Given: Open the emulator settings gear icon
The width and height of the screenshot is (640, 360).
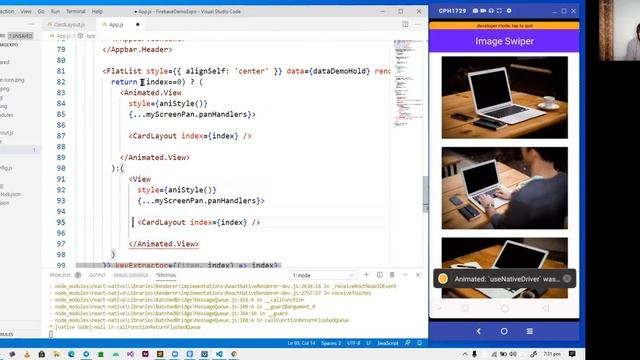Looking at the screenshot, I should point(509,11).
